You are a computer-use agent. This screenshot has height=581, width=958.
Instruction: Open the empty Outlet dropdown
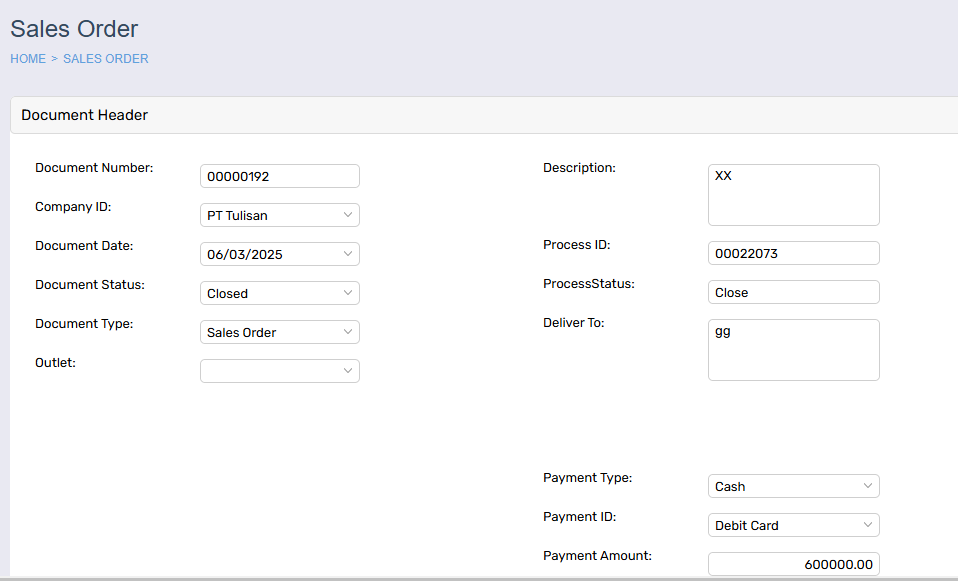coord(280,371)
